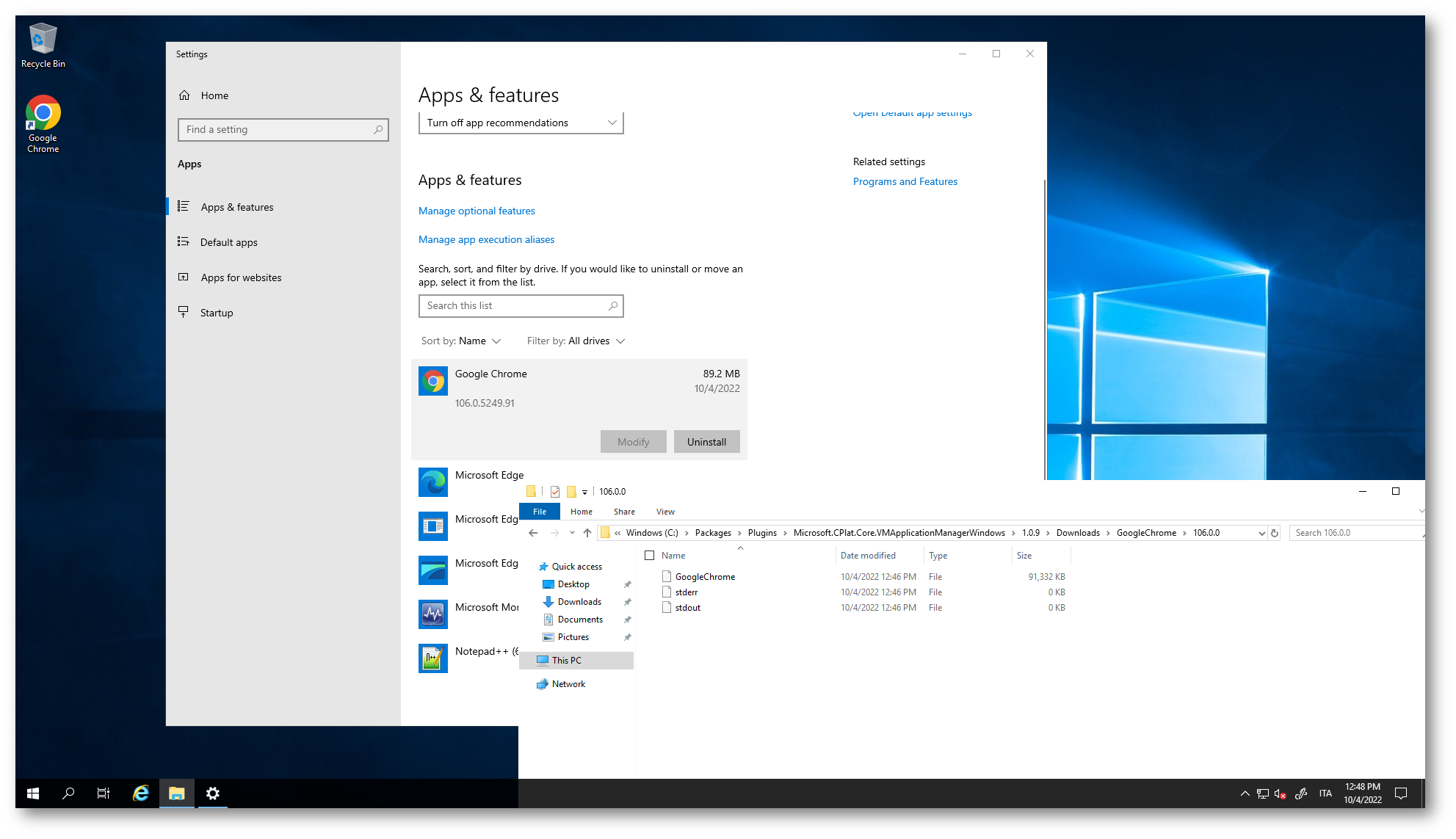This screenshot has width=1456, height=839.
Task: Open Task View on the taskbar
Action: coord(104,793)
